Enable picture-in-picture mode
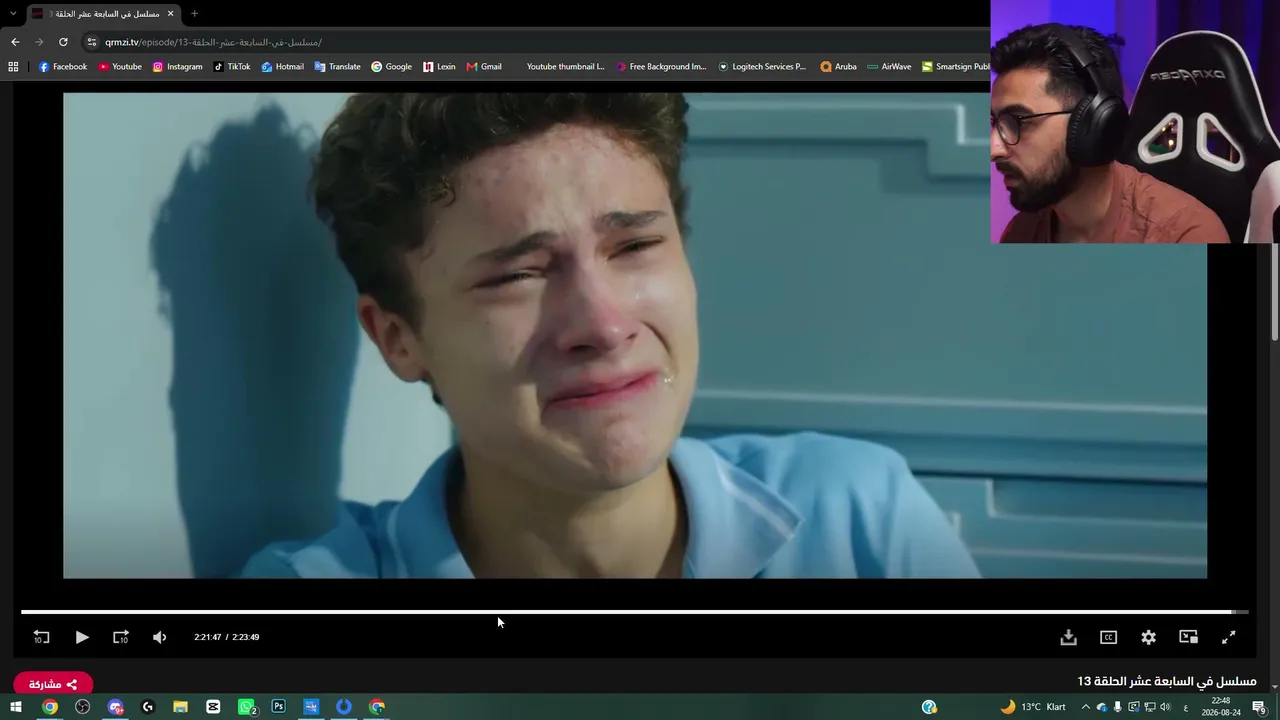The height and width of the screenshot is (720, 1280). click(1188, 637)
